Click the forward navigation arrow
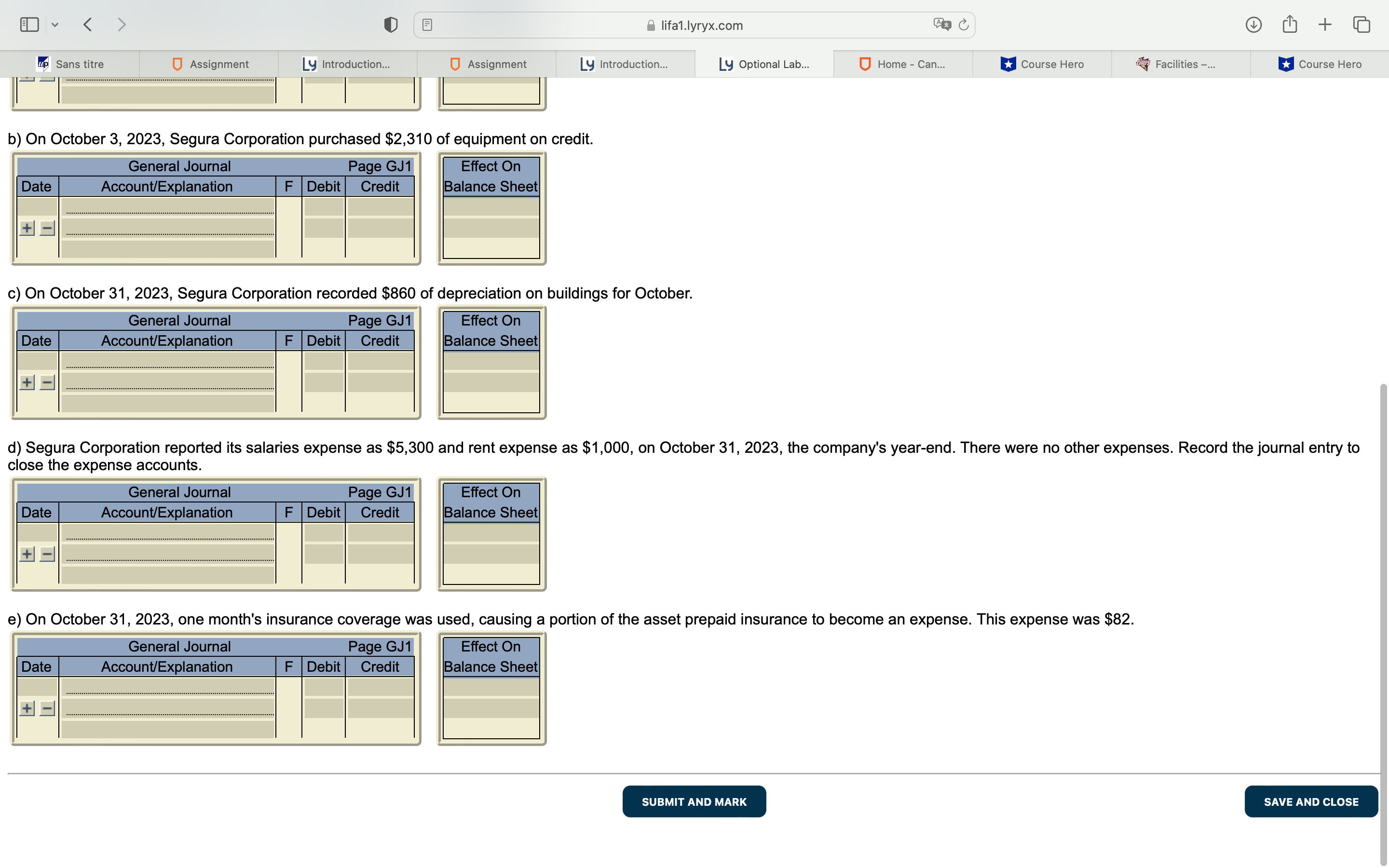 pyautogui.click(x=122, y=24)
